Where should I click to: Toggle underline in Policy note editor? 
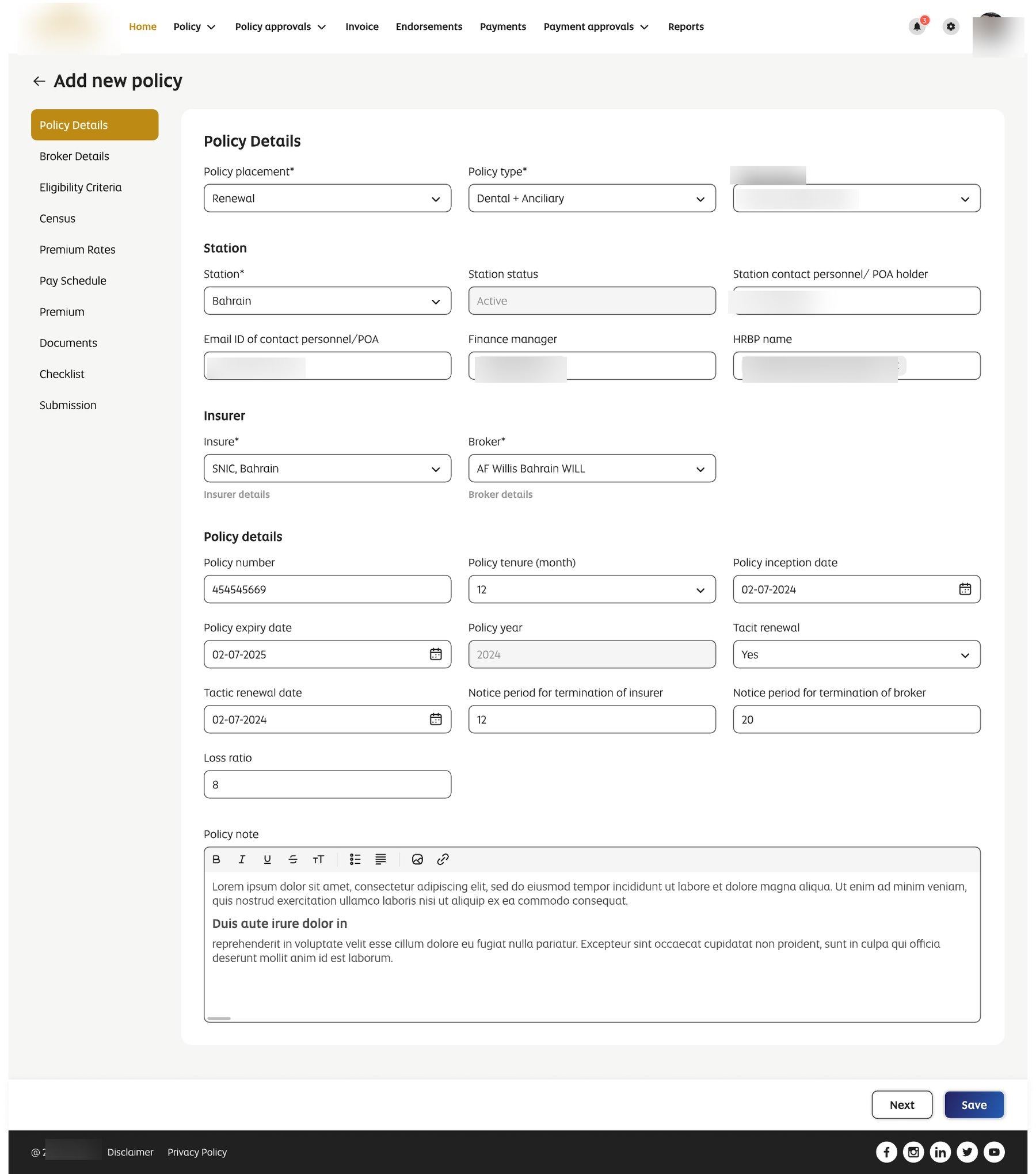[267, 859]
